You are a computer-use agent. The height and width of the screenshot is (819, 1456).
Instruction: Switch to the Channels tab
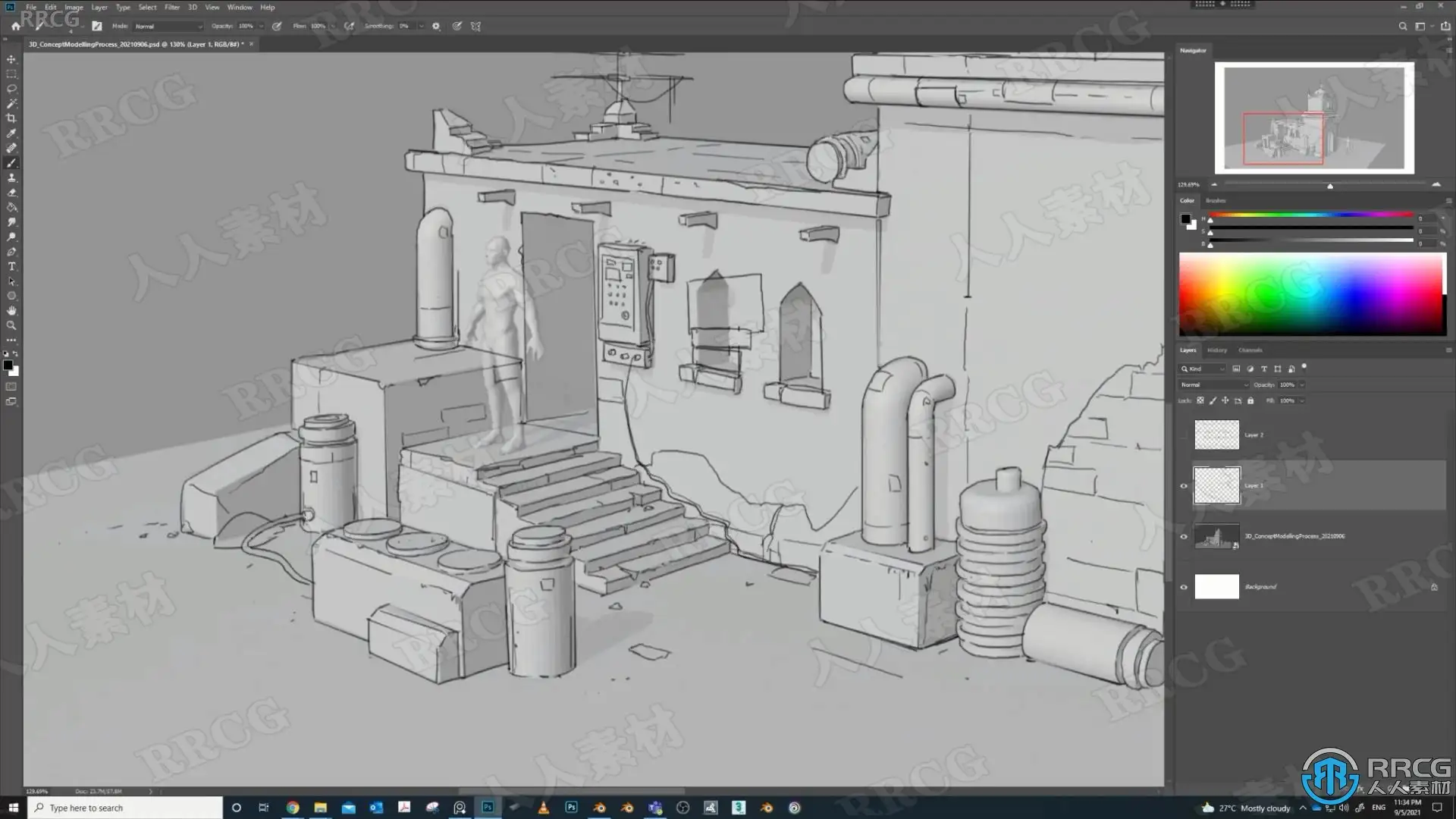[x=1250, y=350]
